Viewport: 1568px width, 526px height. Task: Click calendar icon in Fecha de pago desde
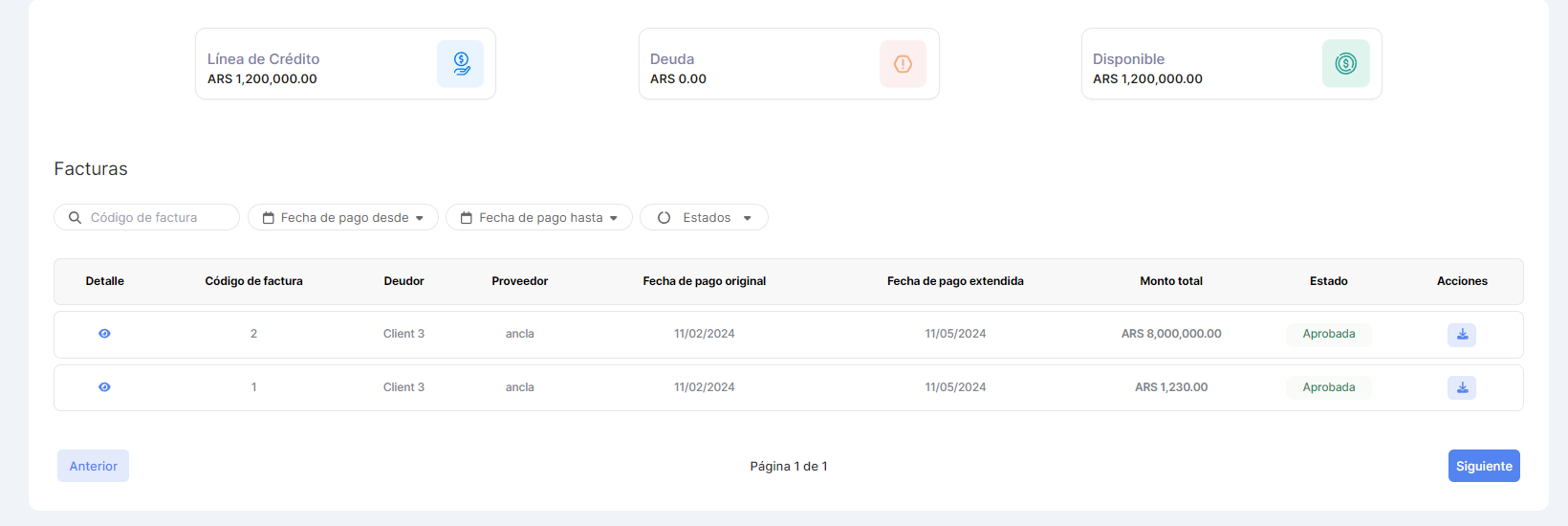269,218
